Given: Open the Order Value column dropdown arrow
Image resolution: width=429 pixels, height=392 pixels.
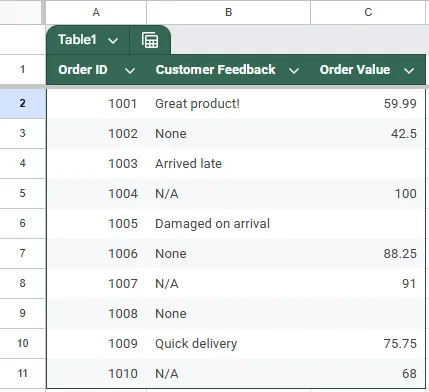Looking at the screenshot, I should [409, 71].
